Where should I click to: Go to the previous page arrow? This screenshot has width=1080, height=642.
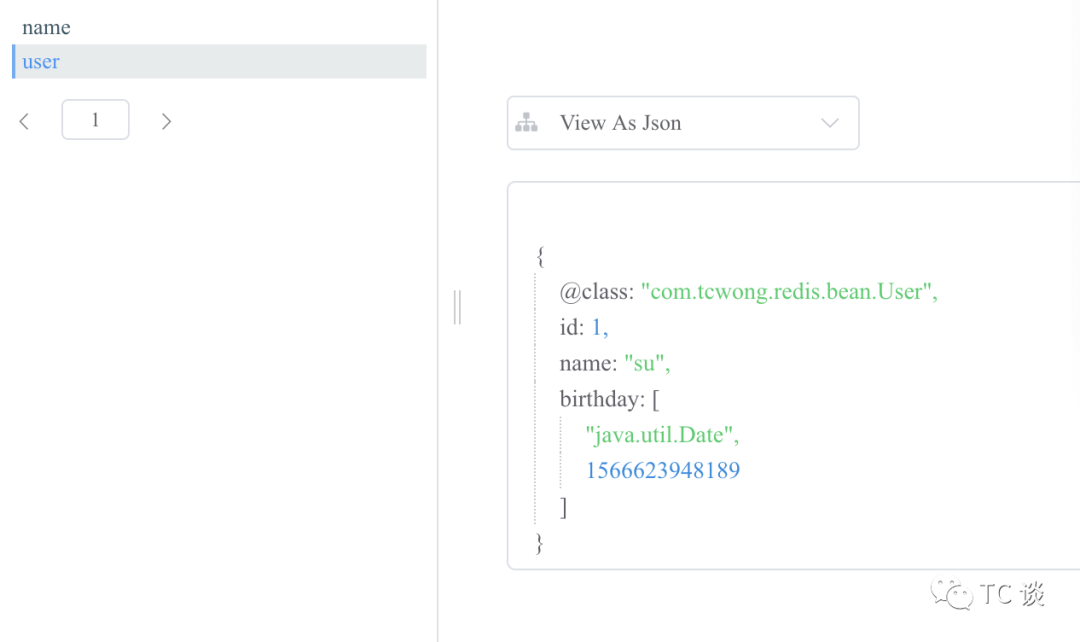(24, 121)
